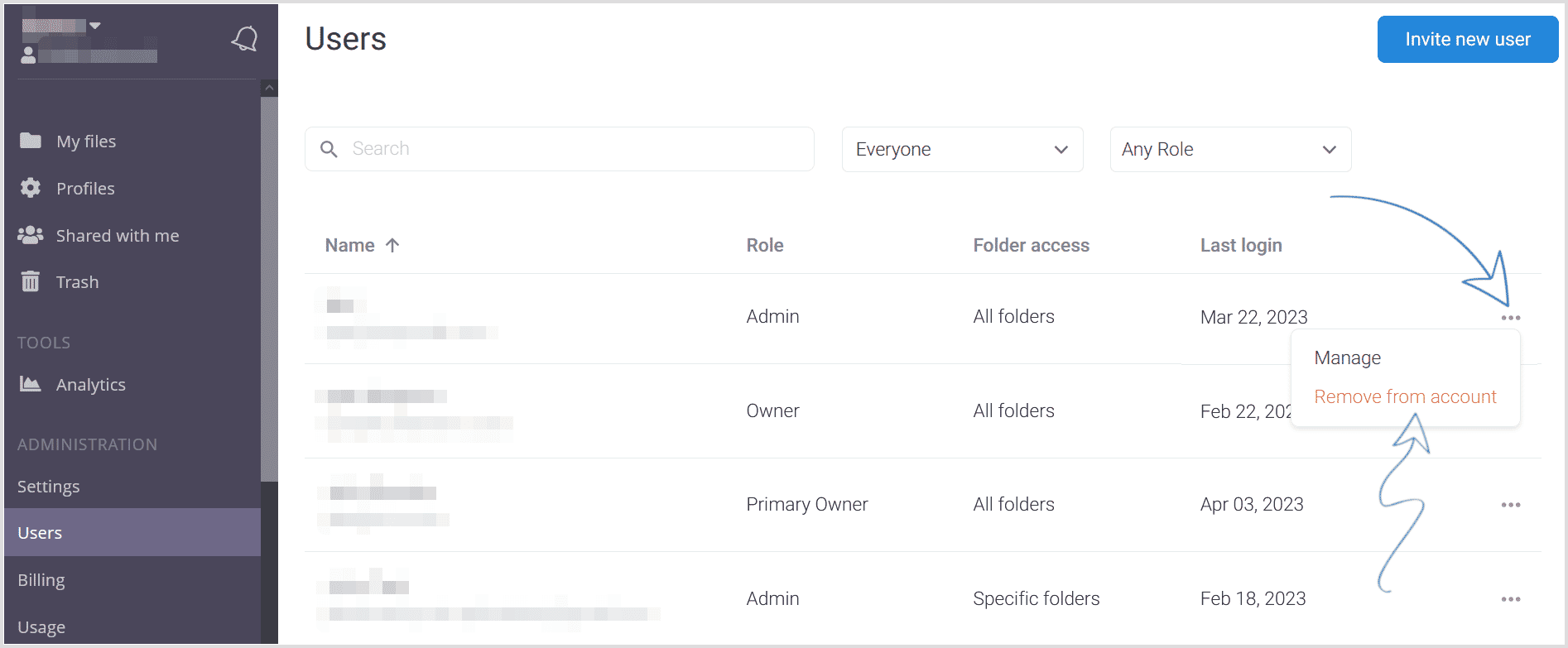Click the search magnifier icon

[x=329, y=149]
